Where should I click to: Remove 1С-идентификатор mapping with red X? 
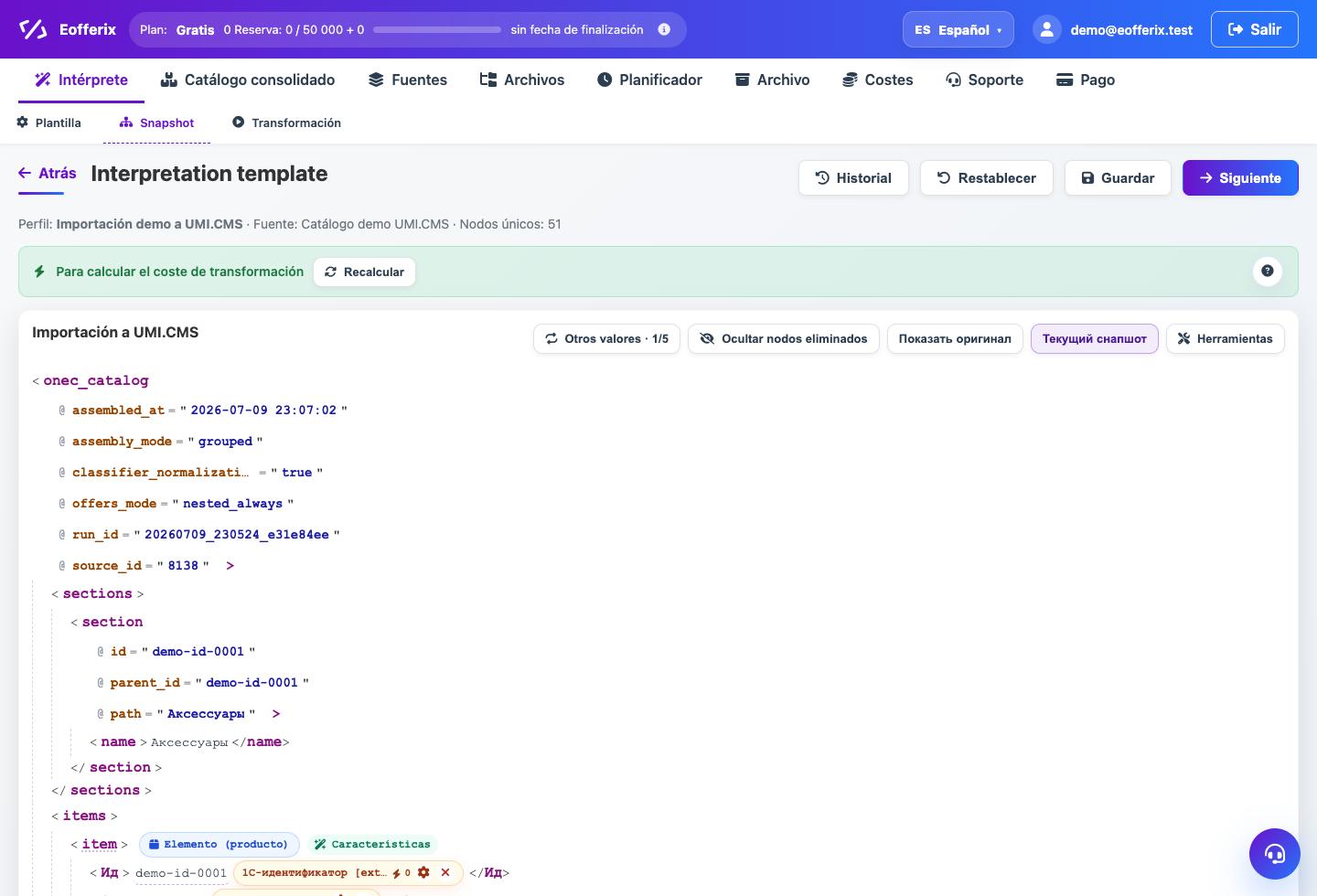click(445, 872)
